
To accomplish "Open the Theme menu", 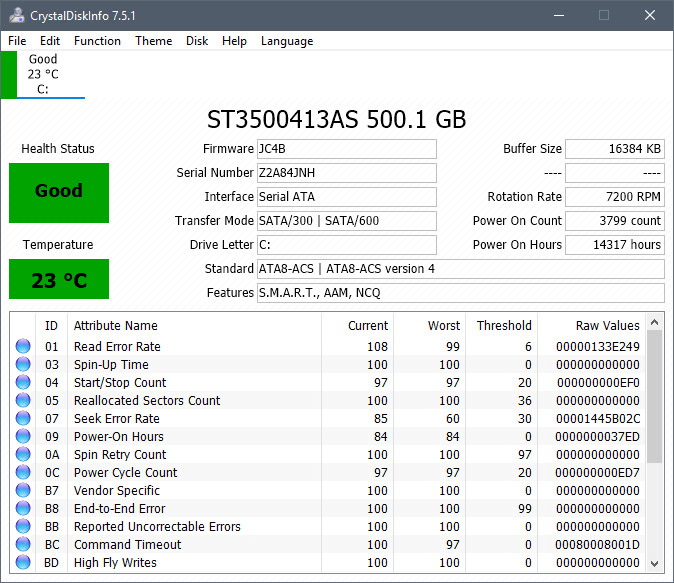I will pyautogui.click(x=153, y=41).
